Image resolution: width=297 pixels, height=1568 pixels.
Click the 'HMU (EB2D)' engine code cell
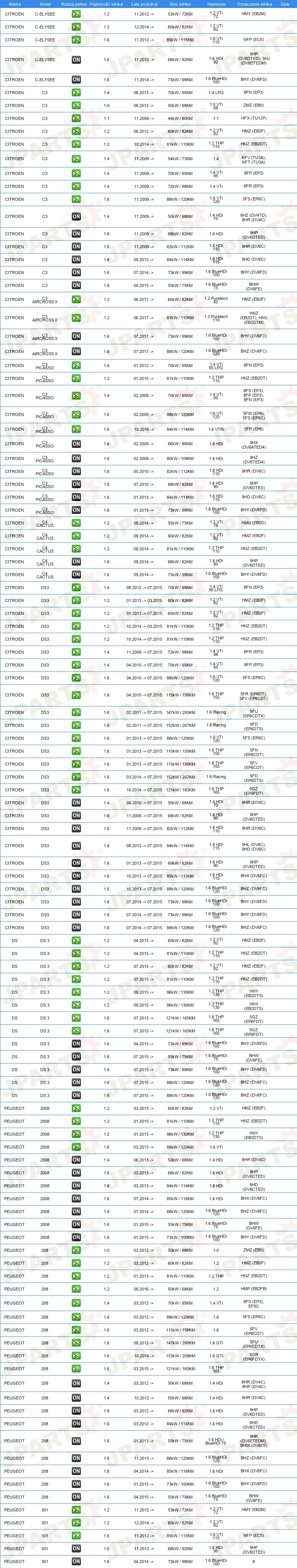254,523
